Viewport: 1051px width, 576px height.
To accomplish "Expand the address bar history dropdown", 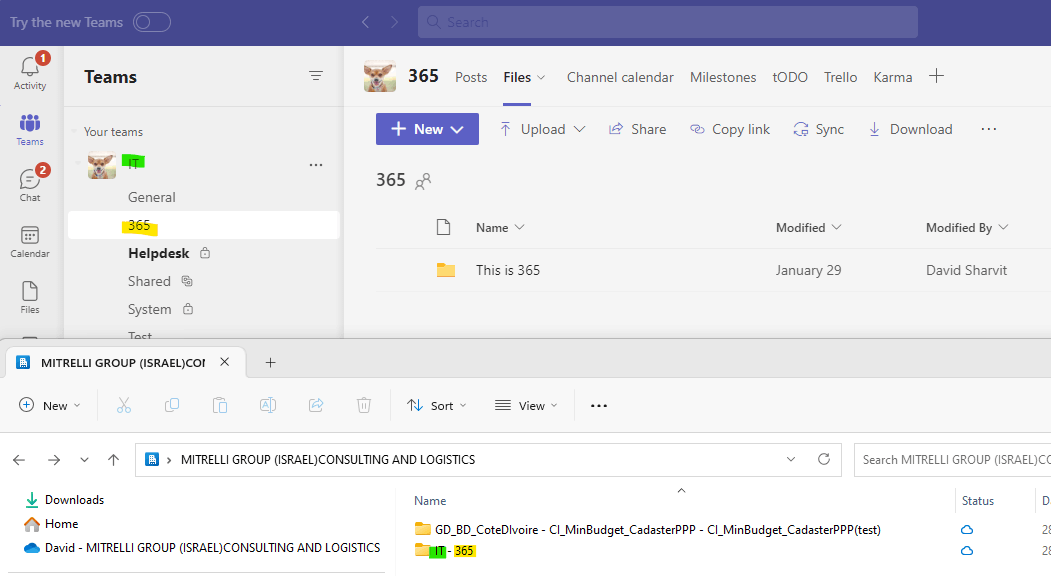I will point(791,459).
